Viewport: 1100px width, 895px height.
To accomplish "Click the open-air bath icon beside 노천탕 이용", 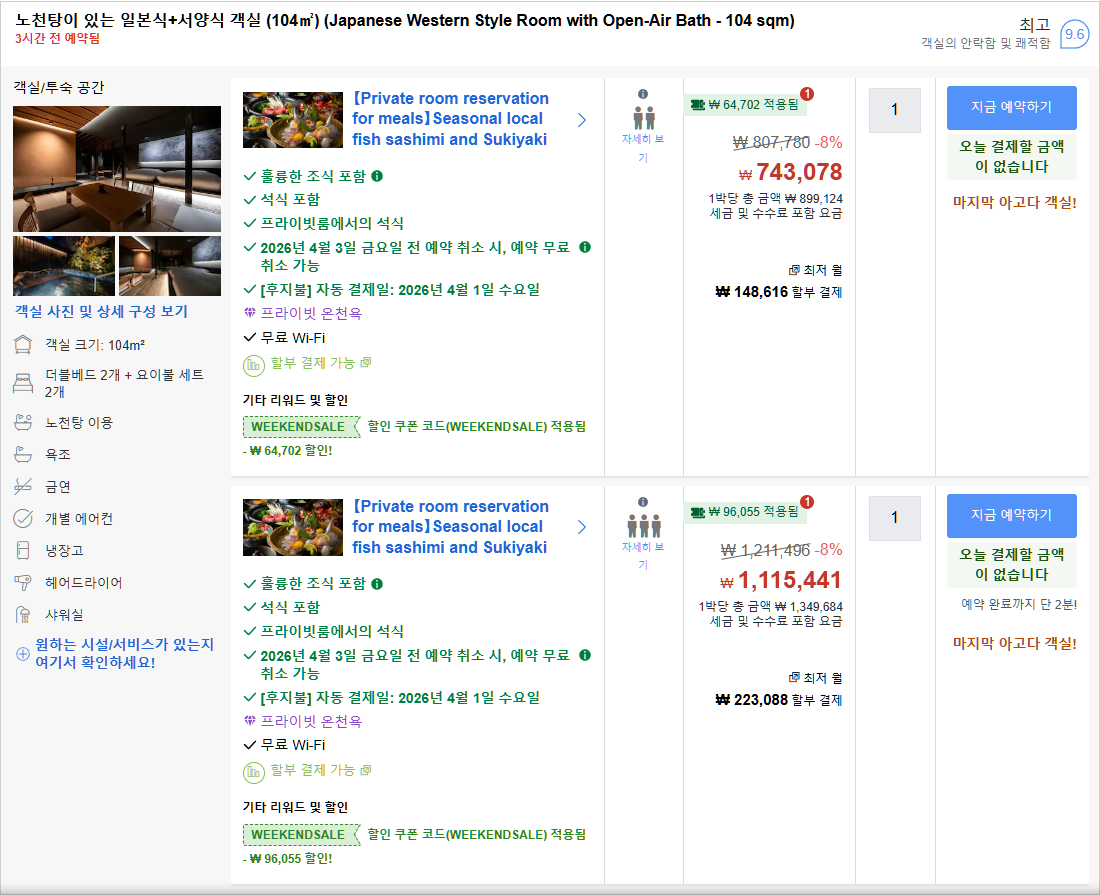I will click(23, 422).
